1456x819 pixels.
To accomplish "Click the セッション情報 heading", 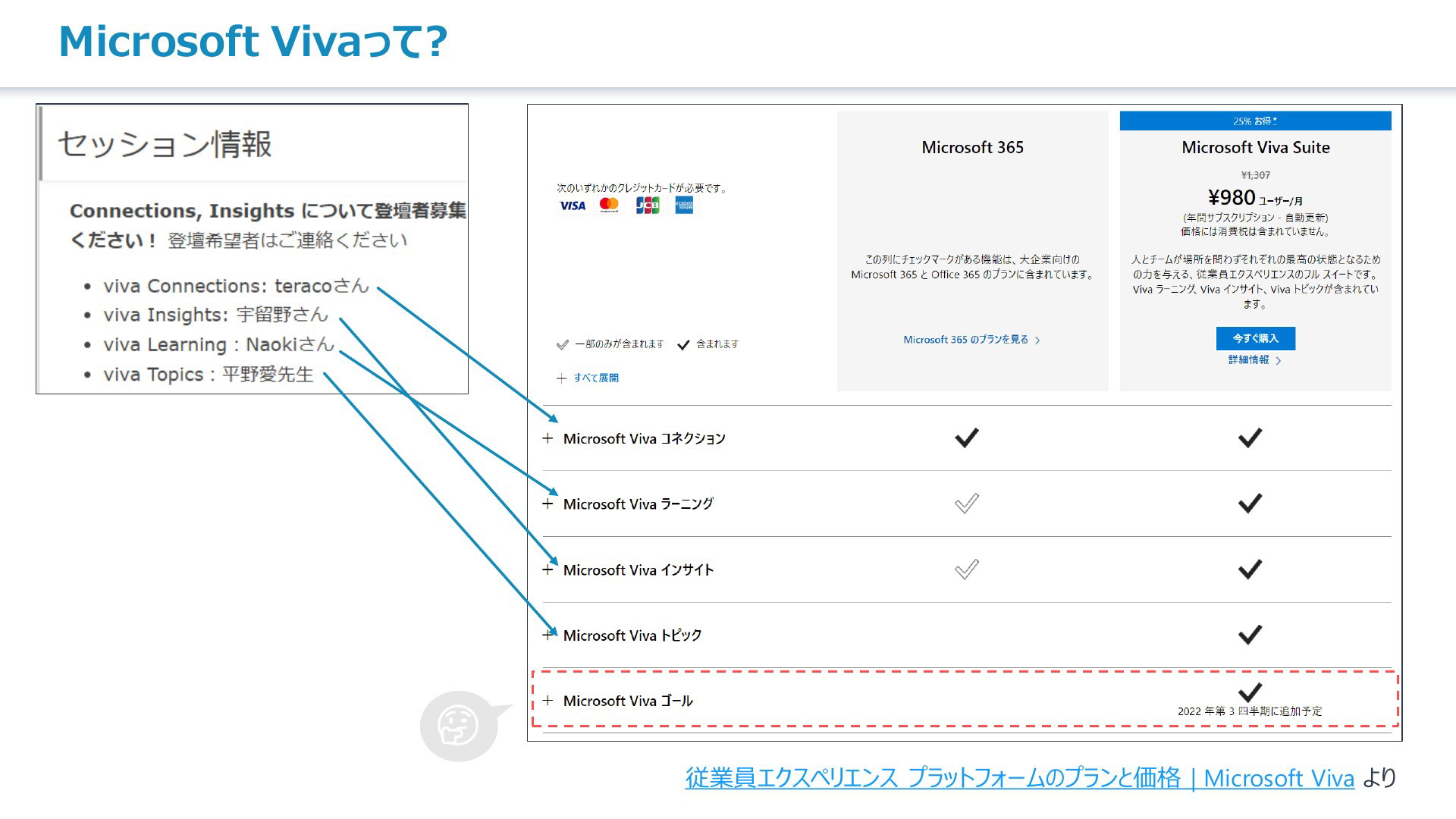I will (165, 144).
